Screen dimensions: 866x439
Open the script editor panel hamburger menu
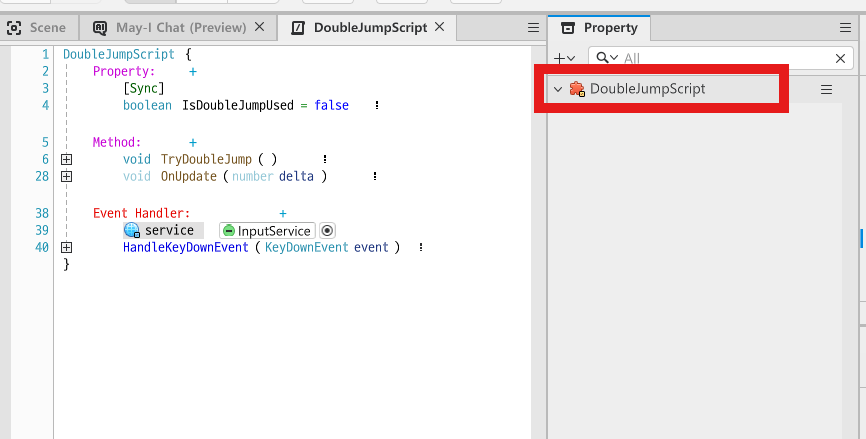(x=533, y=28)
